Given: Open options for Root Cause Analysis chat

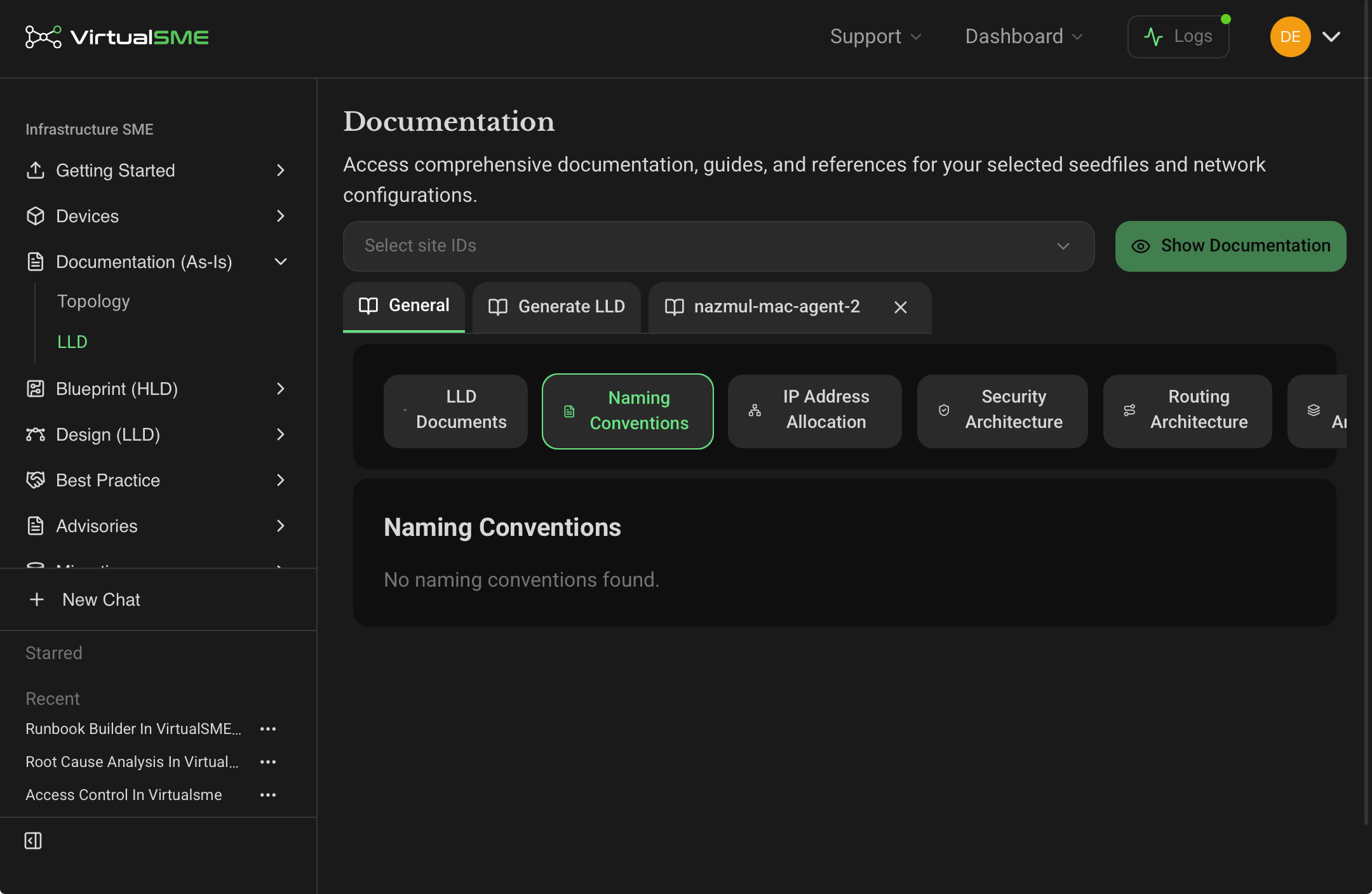Looking at the screenshot, I should click(268, 762).
